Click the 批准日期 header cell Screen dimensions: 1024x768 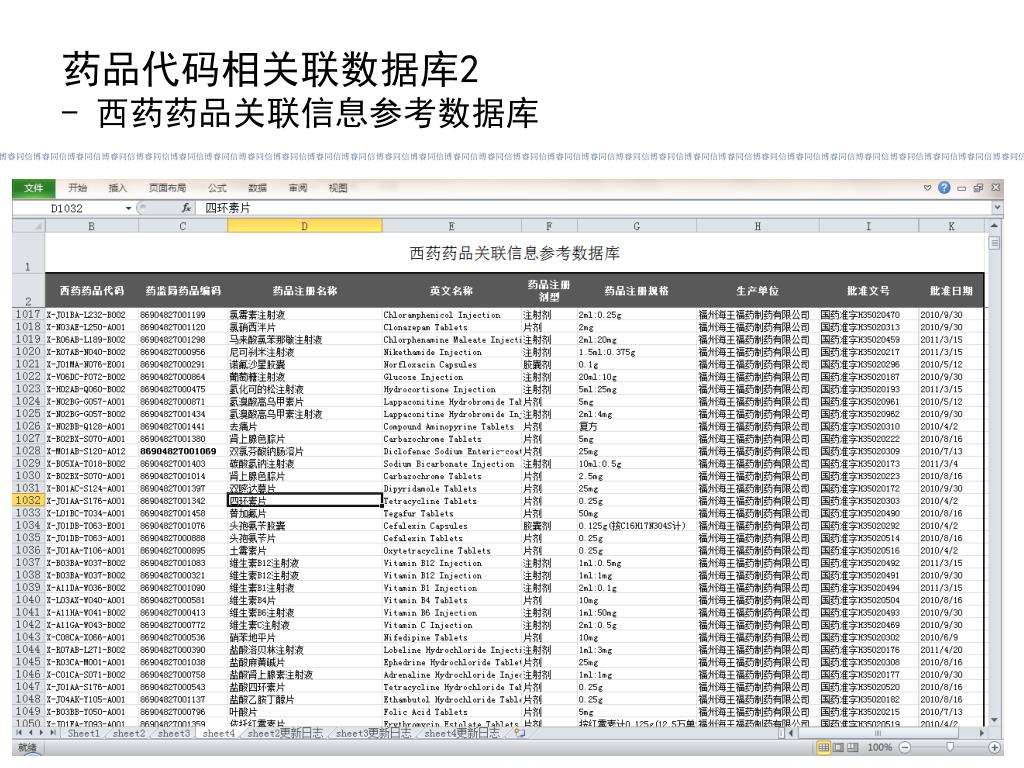tap(951, 291)
